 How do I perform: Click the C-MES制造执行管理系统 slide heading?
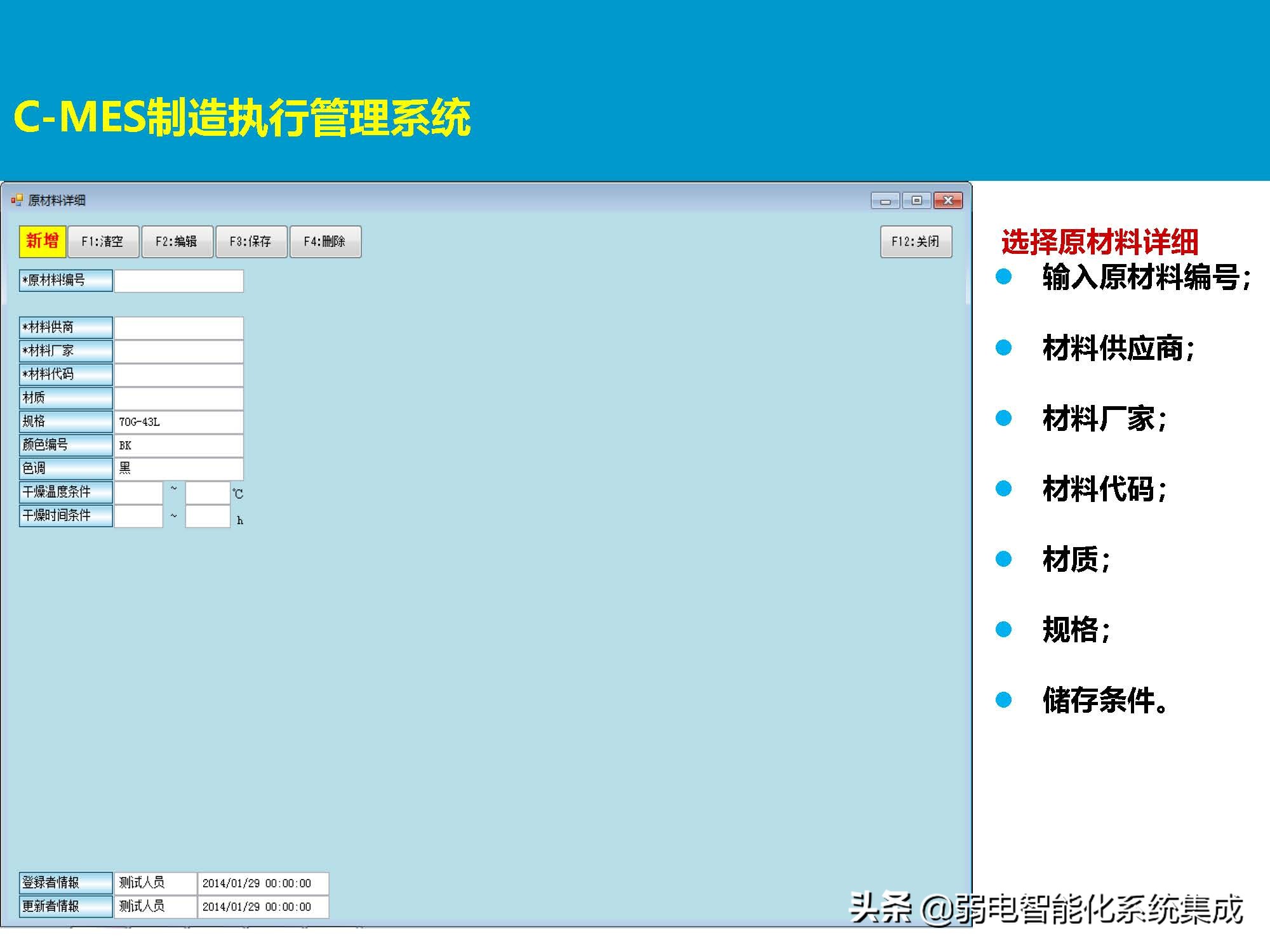pyautogui.click(x=242, y=117)
